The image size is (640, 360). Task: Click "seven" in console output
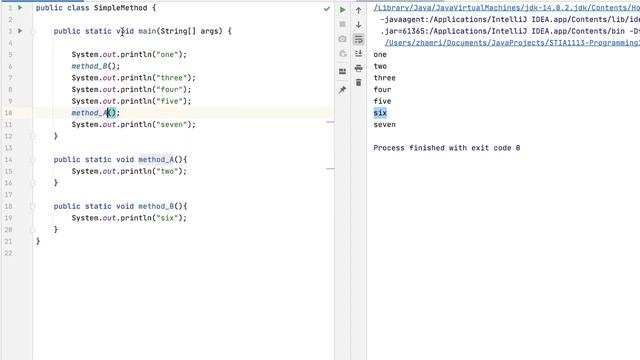384,124
